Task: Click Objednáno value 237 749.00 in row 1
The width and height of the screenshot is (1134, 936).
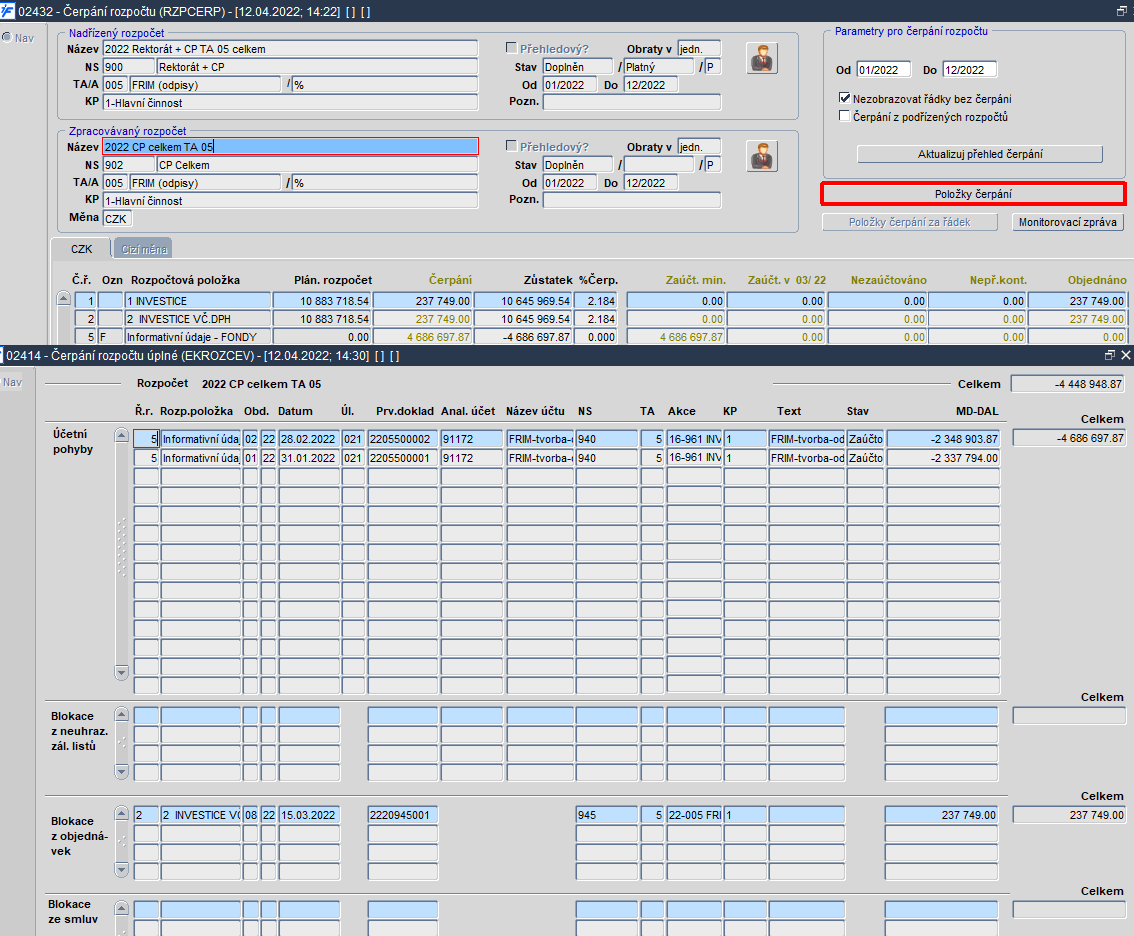Action: [1077, 300]
